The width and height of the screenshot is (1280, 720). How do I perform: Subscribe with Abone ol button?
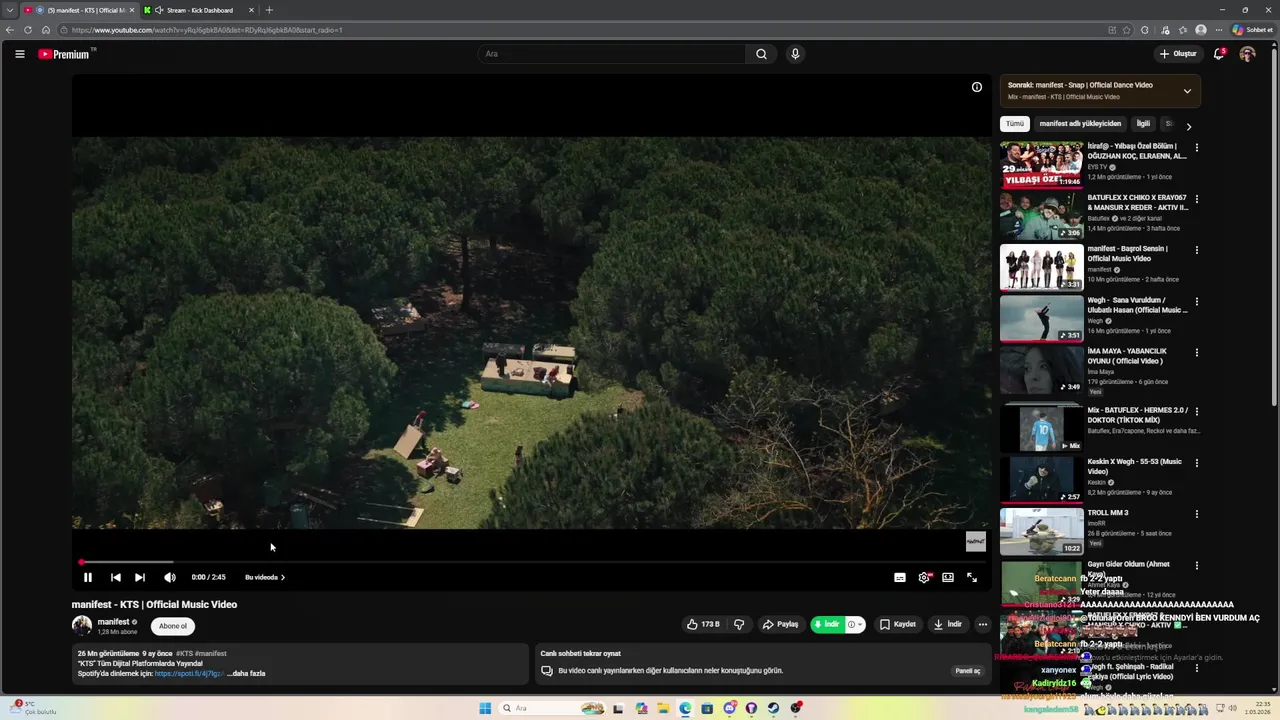coord(173,626)
